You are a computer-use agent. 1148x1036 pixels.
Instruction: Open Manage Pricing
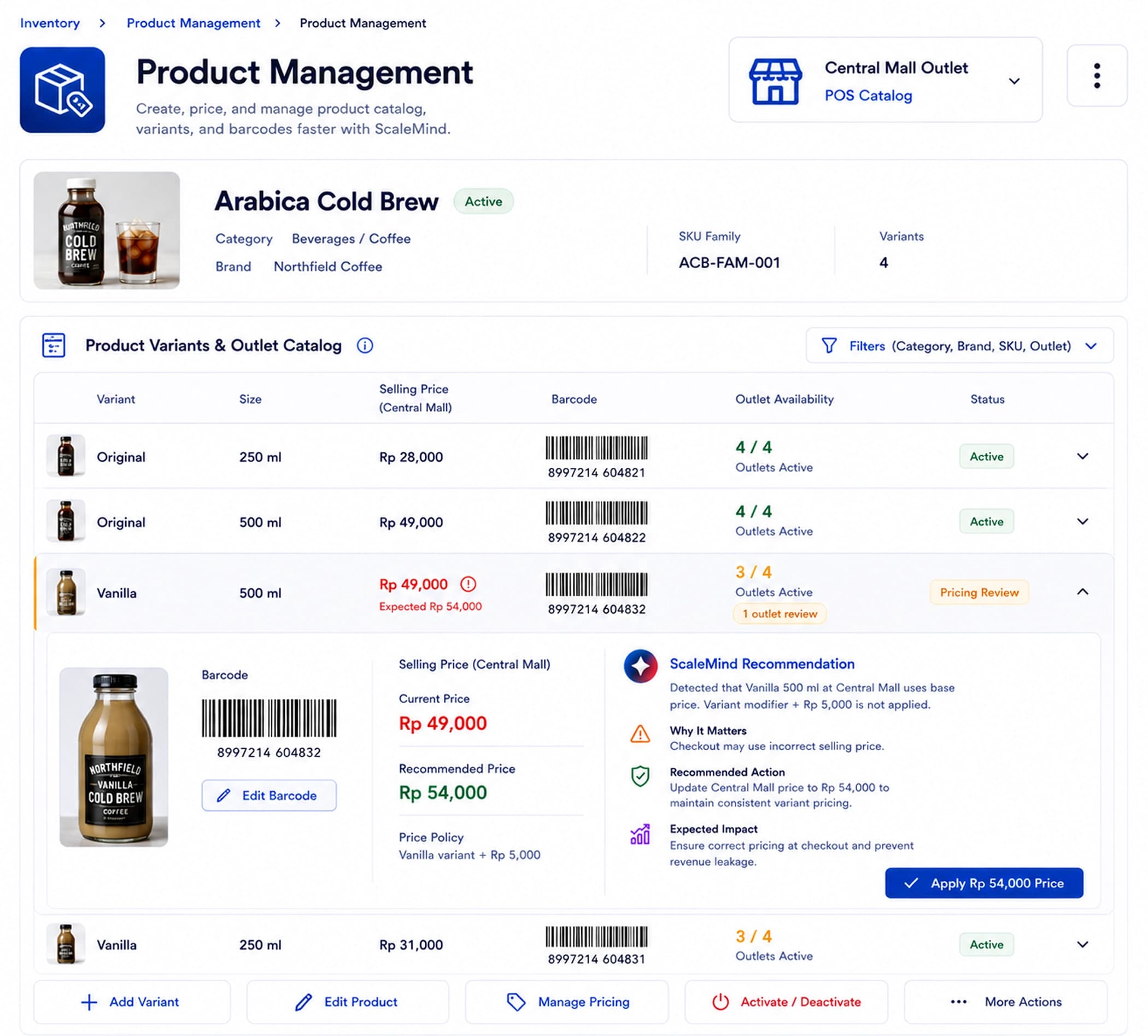[566, 1003]
